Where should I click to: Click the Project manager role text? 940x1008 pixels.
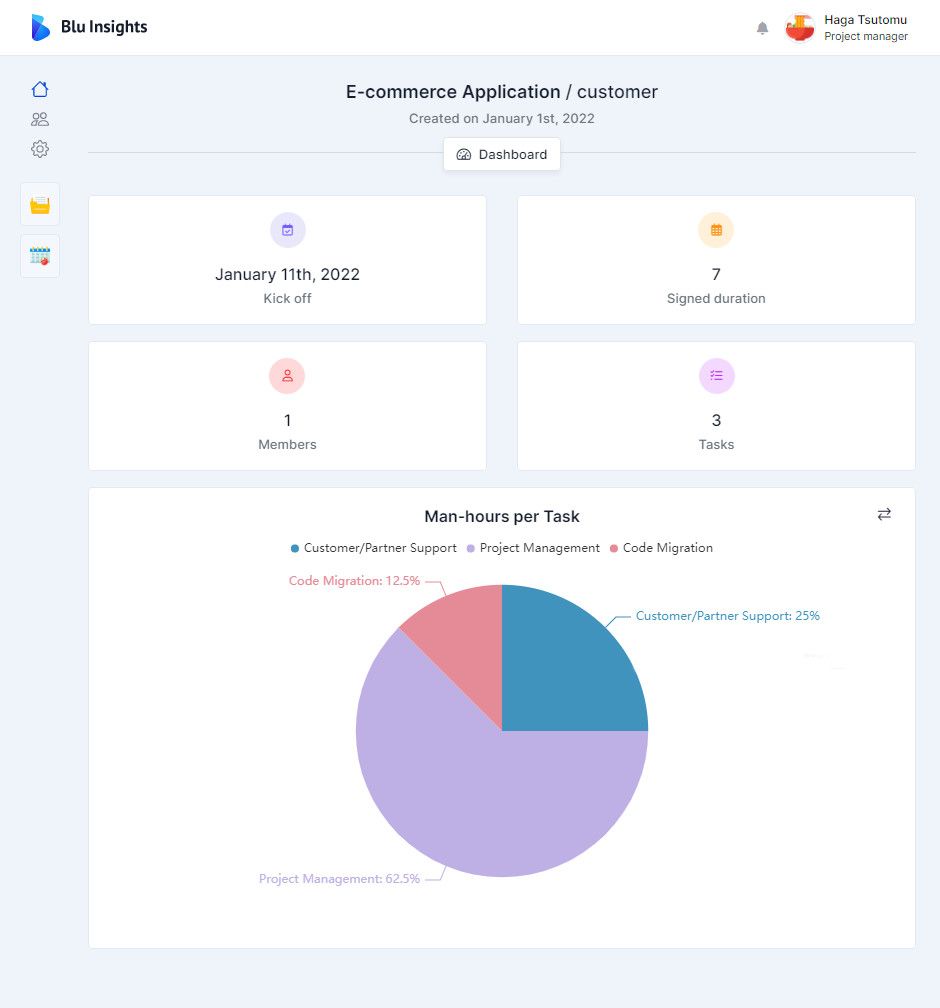[866, 37]
